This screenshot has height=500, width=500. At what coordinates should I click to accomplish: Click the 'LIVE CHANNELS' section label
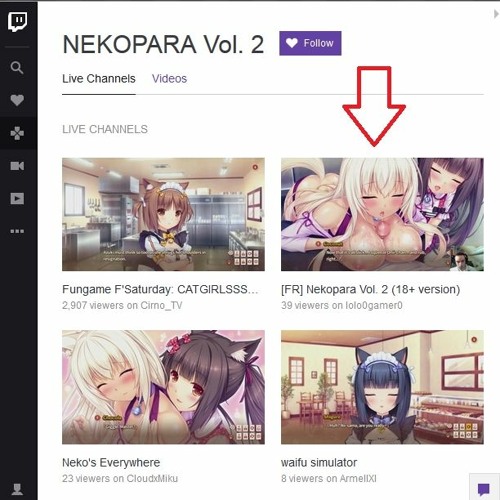click(105, 129)
